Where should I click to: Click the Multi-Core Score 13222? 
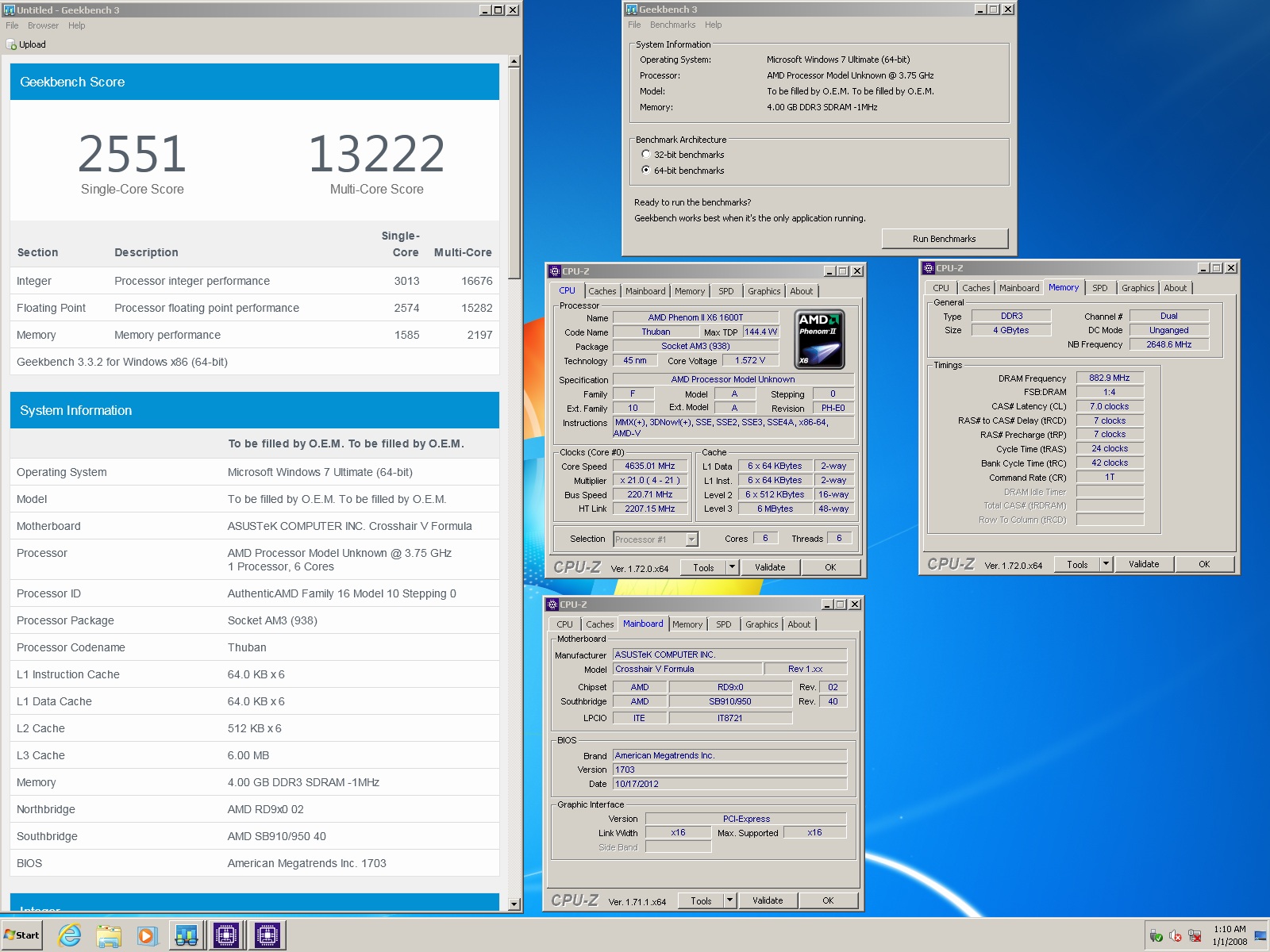pos(376,154)
